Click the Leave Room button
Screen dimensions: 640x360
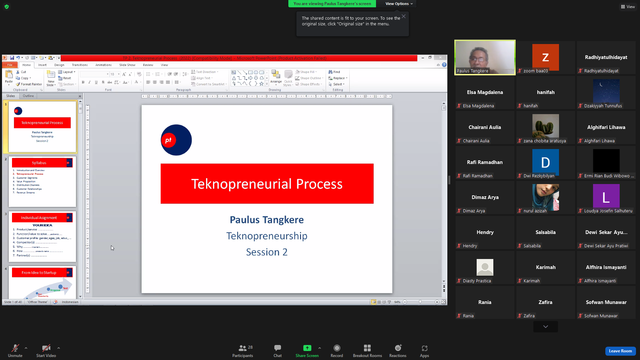[x=620, y=351]
